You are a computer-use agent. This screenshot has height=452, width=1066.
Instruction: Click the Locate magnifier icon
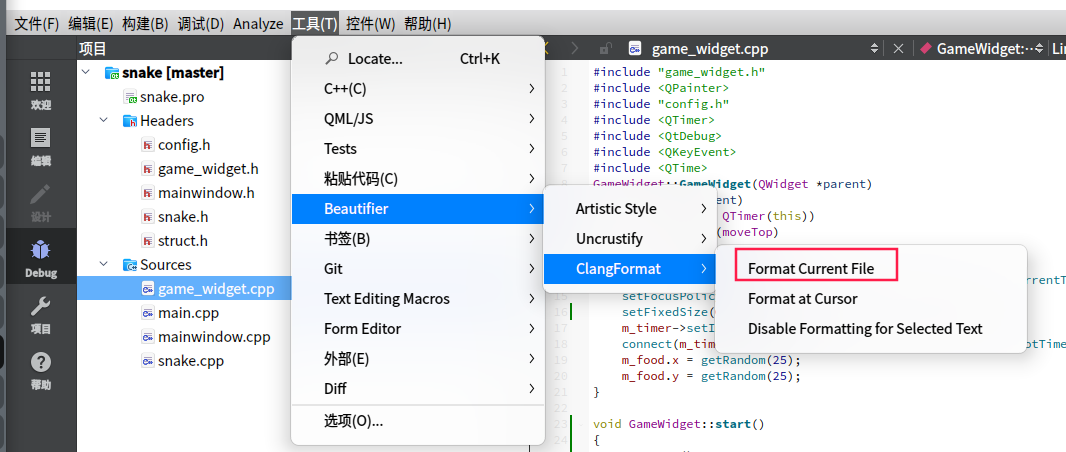(332, 59)
